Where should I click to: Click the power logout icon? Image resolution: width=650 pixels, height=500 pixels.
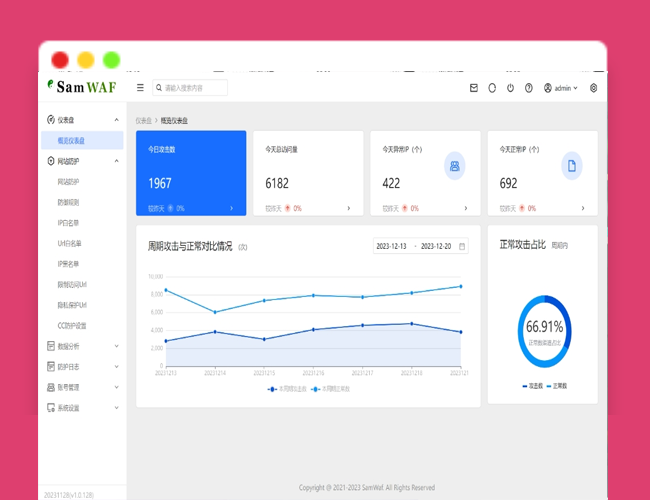click(510, 88)
